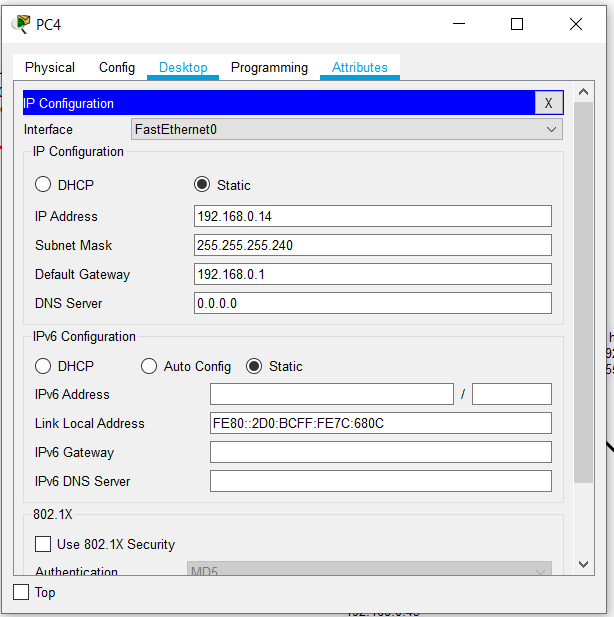Click the Interface label

tap(48, 129)
